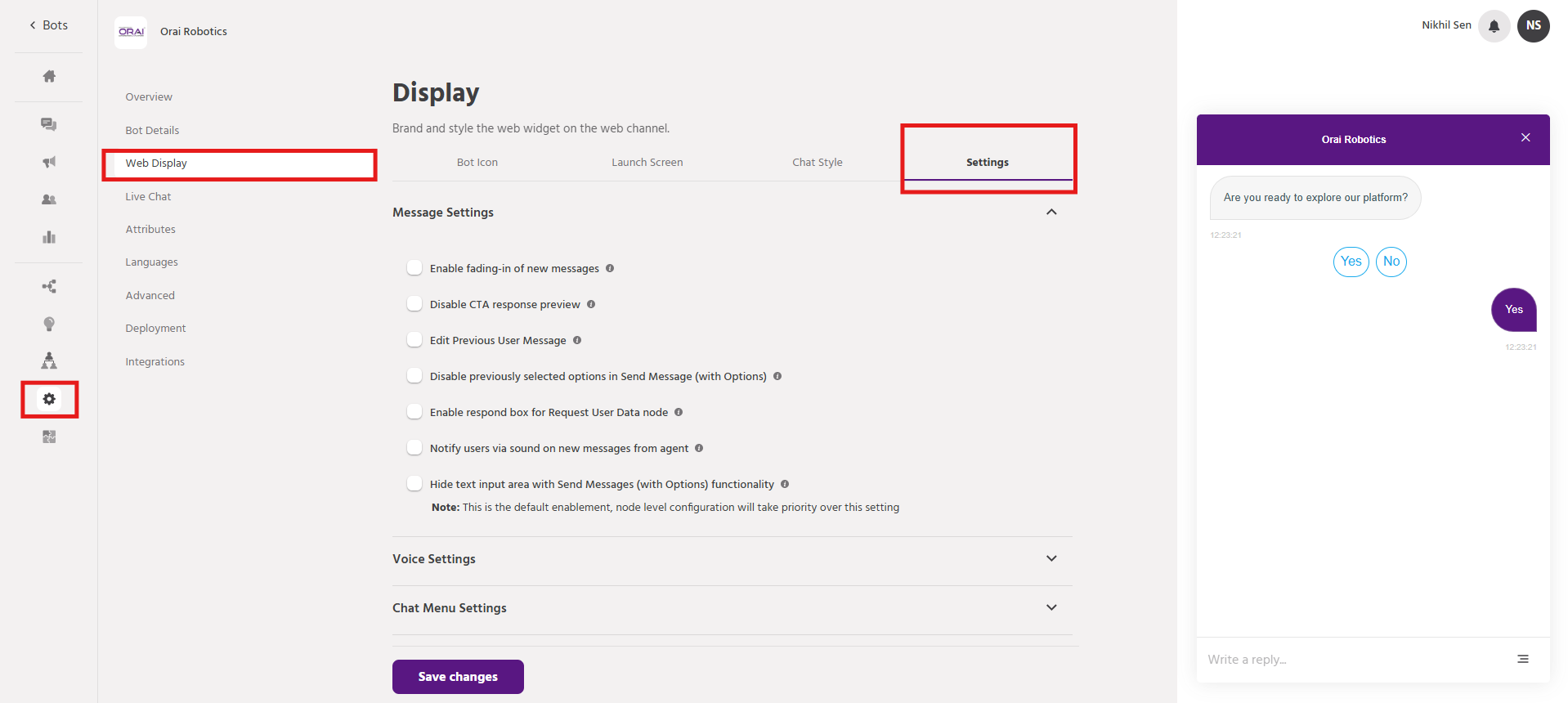Collapse the Message Settings section
1568x703 pixels.
coord(1051,213)
